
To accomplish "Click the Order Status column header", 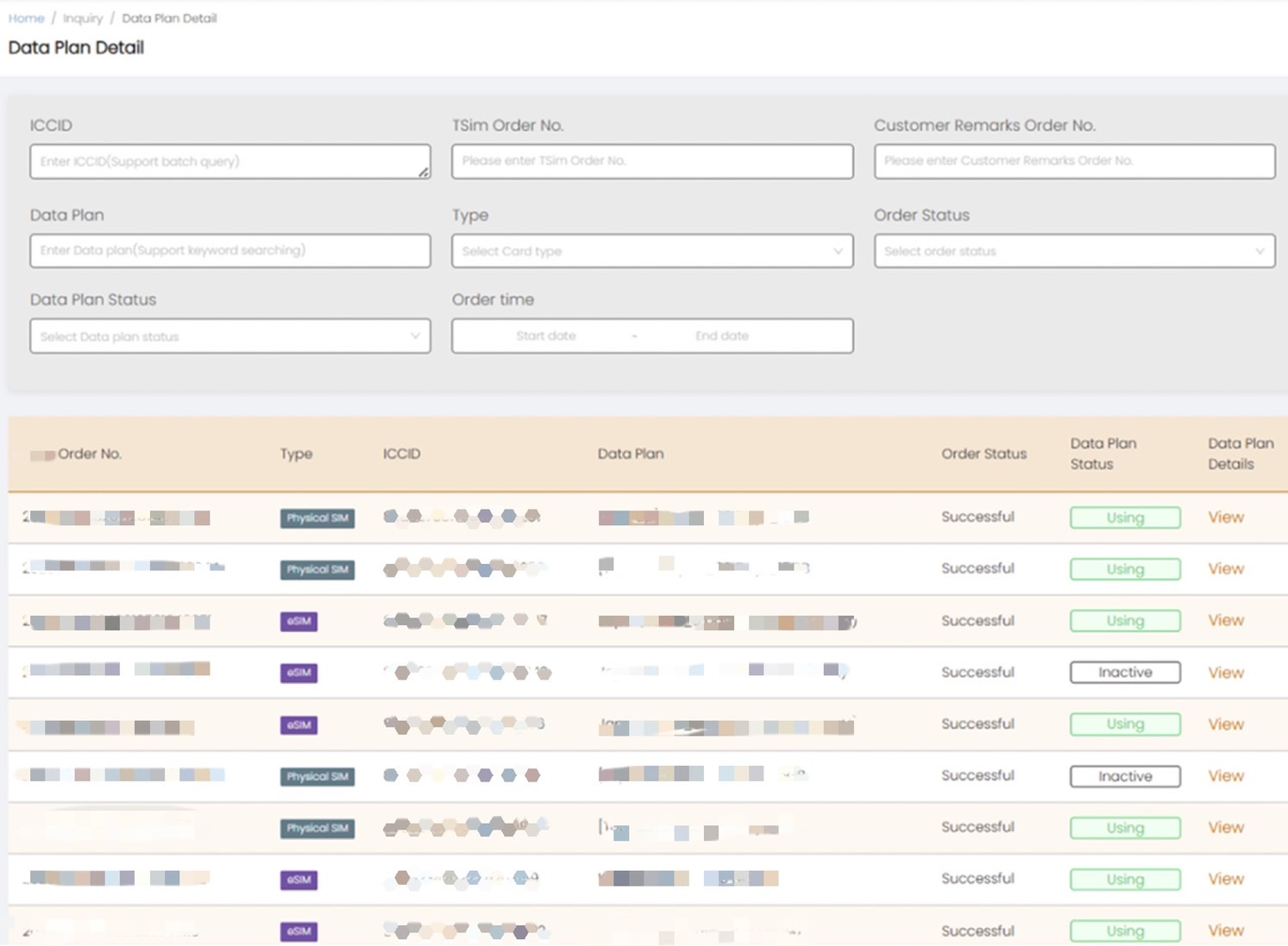I will [983, 454].
